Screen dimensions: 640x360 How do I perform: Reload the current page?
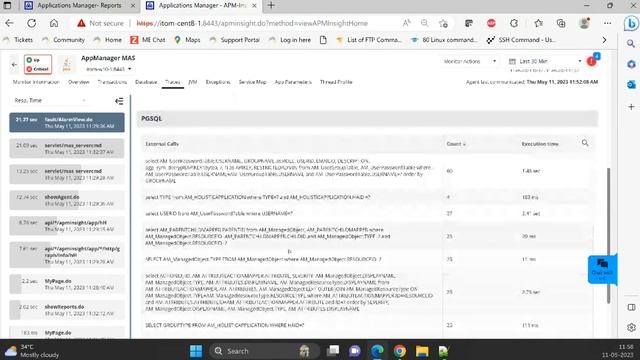tap(31, 23)
